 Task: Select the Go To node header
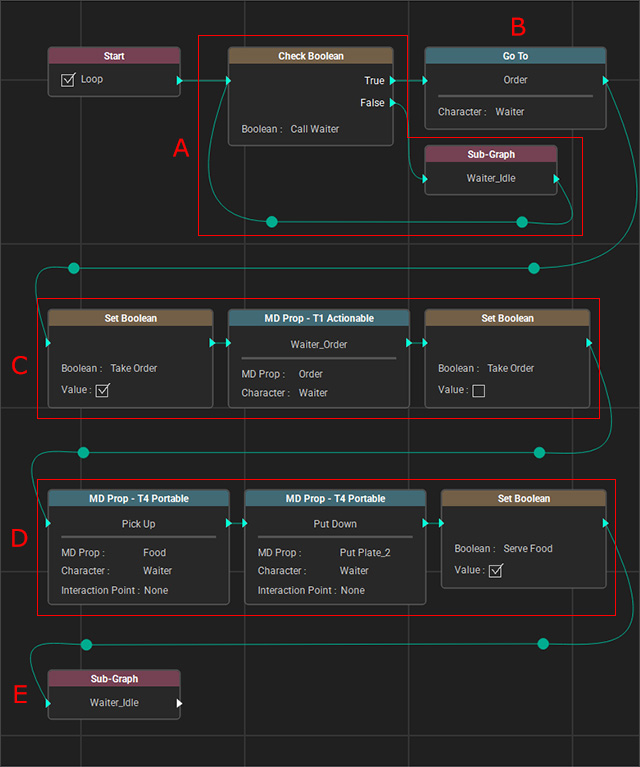515,56
